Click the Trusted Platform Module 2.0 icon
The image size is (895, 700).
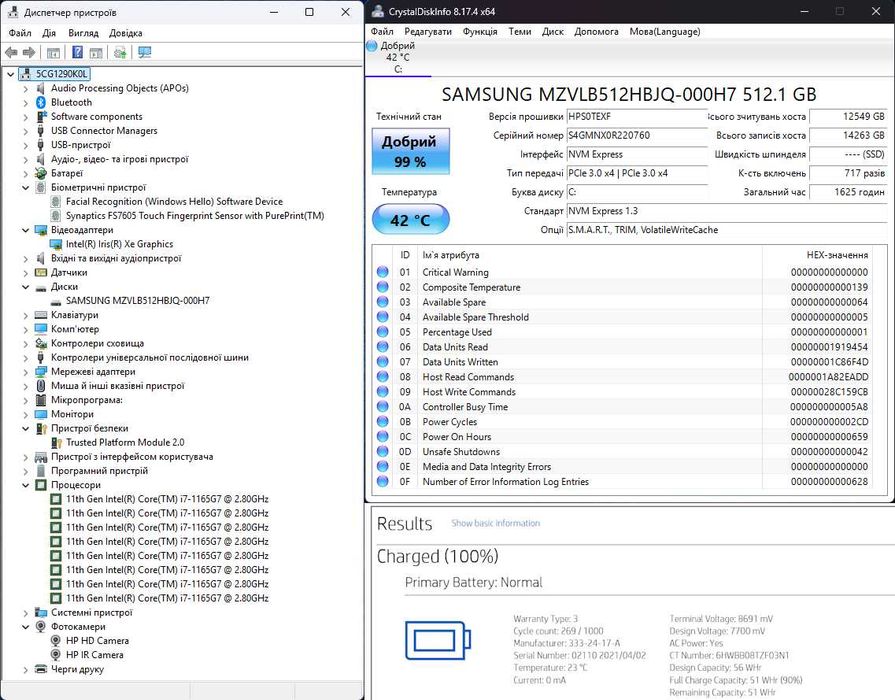pos(56,442)
